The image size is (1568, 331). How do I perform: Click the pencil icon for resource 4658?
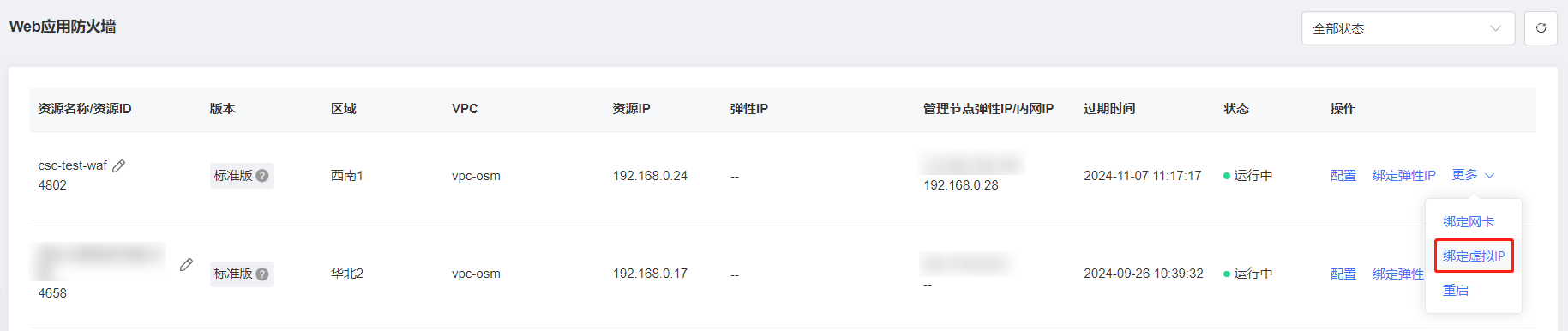pos(186,265)
